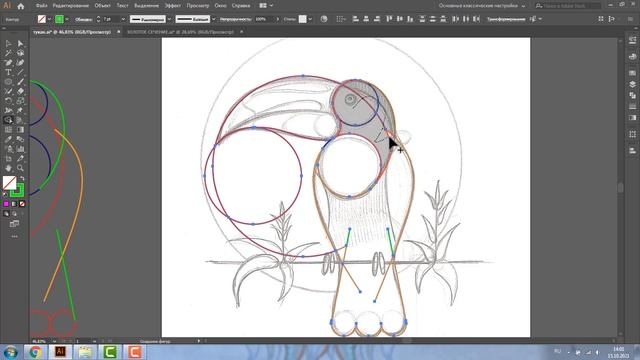Open the brush definition dropdown
The image size is (640, 360).
(213, 19)
